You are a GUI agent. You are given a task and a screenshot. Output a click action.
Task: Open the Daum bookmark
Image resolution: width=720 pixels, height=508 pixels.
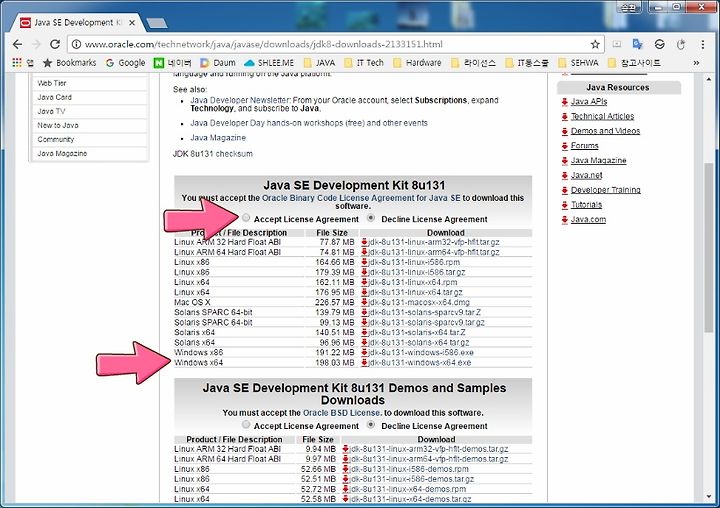pos(218,63)
